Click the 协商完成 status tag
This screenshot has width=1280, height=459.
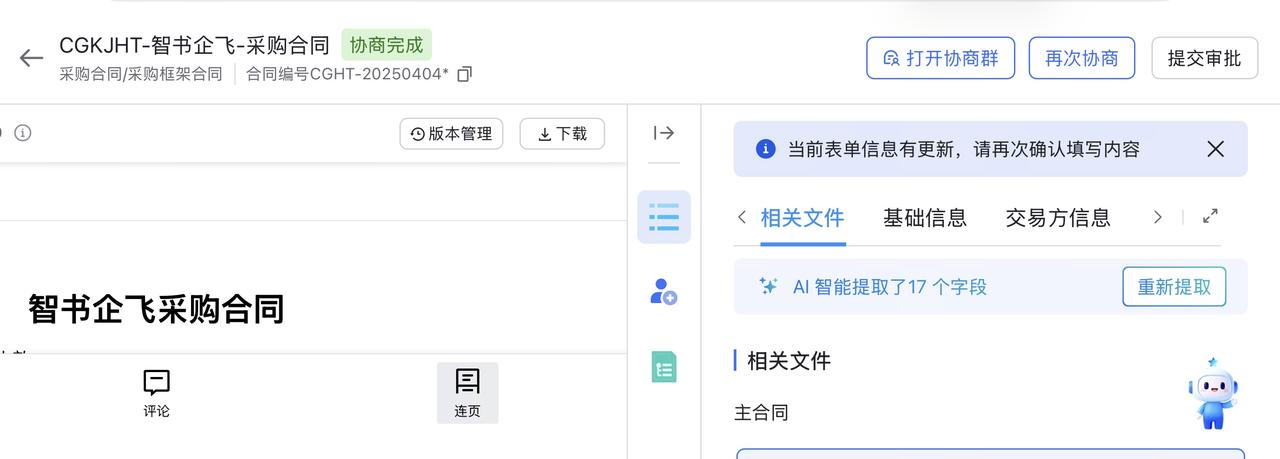(x=386, y=45)
